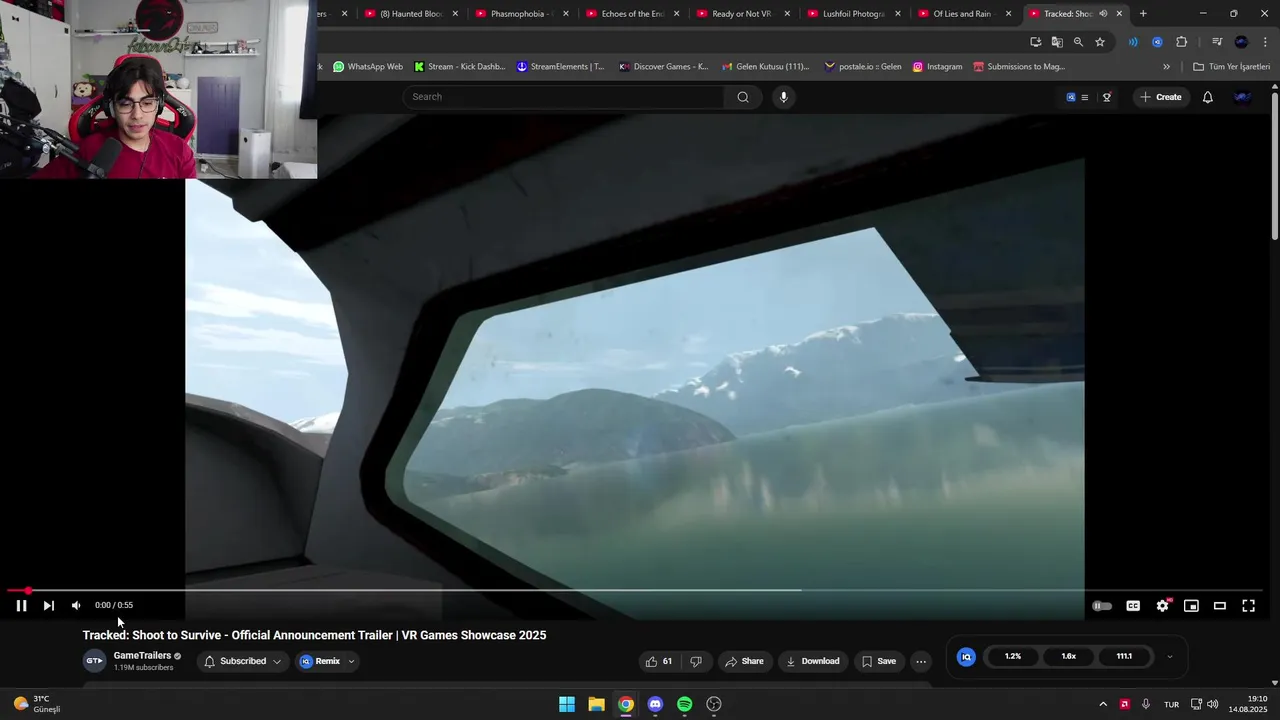Click the Remix button
Viewport: 1280px width, 720px height.
pos(320,661)
